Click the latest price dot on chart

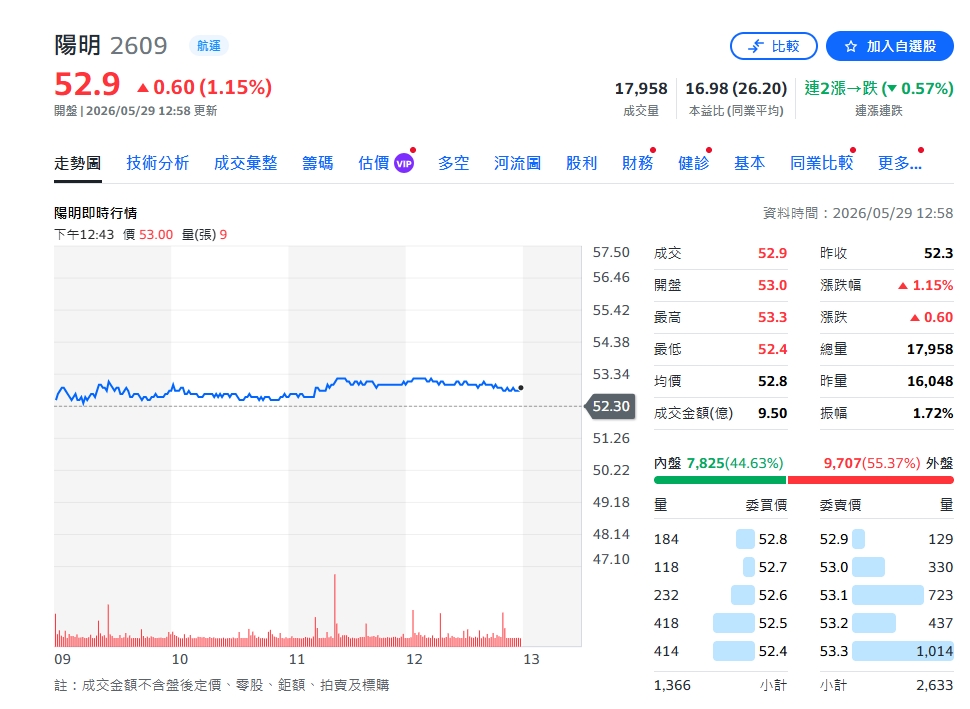point(521,388)
